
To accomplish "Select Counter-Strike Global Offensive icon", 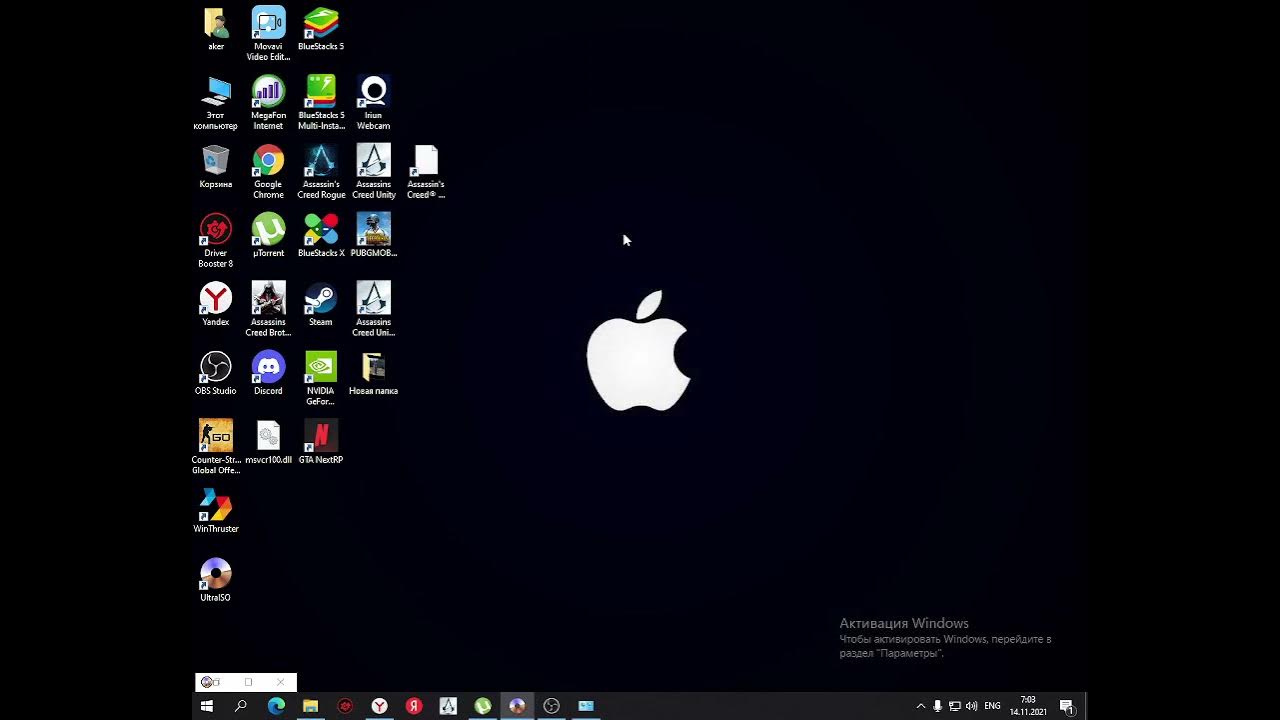I will click(x=215, y=448).
